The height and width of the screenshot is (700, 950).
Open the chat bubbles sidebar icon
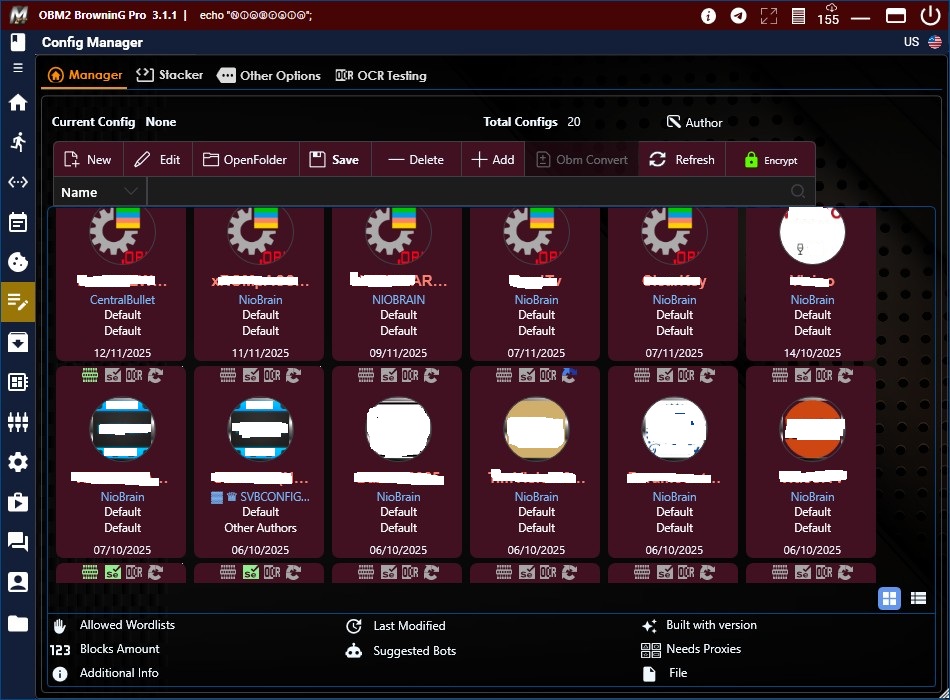pos(18,541)
